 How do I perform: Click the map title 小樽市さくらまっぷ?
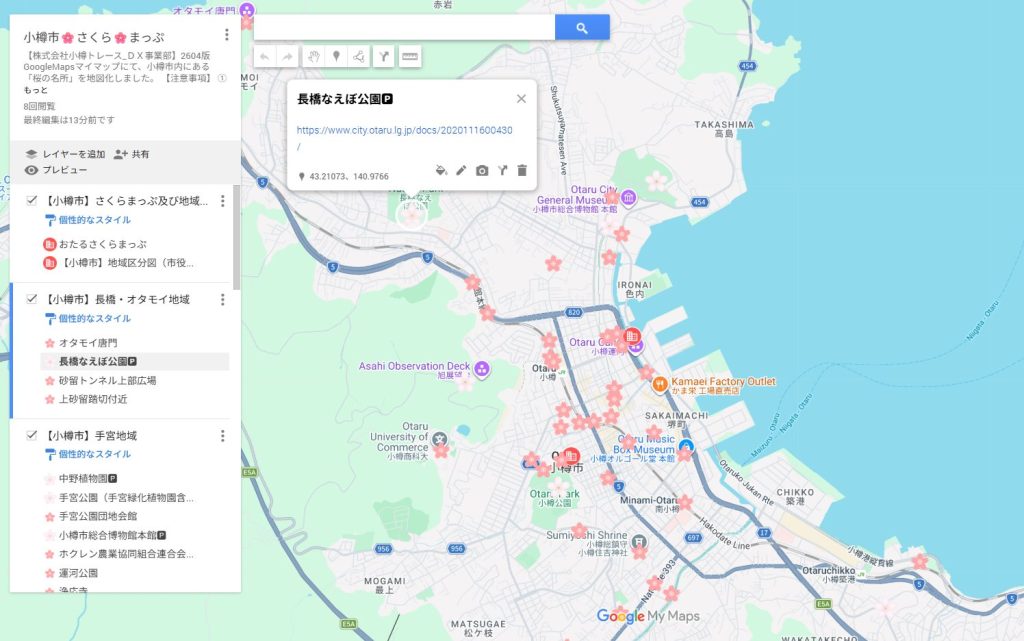coord(94,38)
